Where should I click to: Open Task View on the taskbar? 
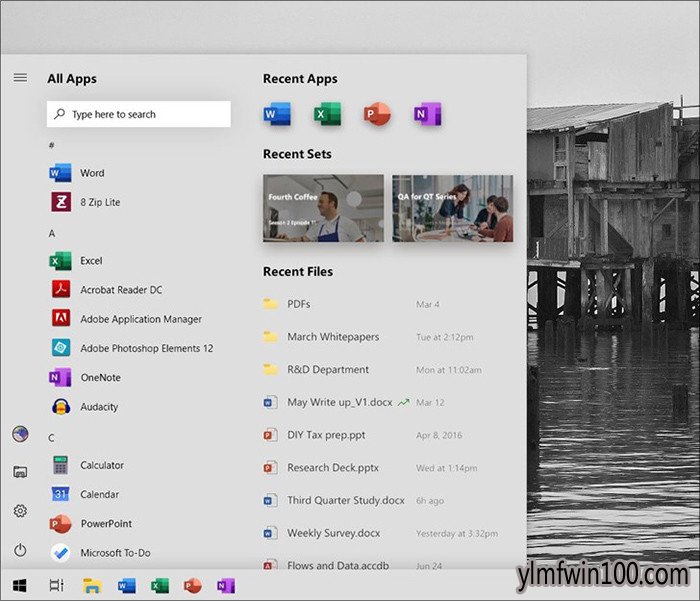pyautogui.click(x=57, y=585)
